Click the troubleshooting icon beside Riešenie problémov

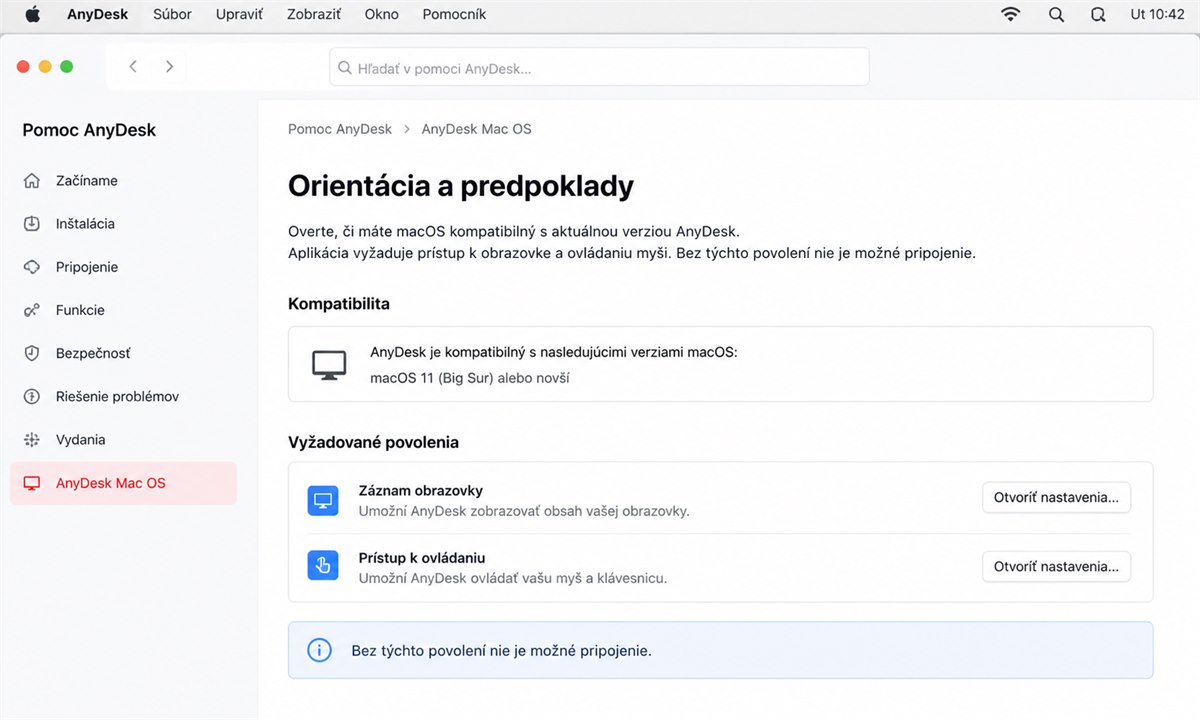point(32,396)
